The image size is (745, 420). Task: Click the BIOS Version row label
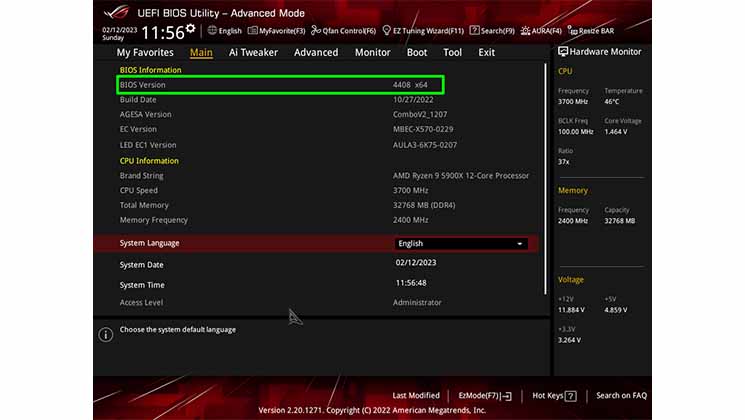[x=143, y=85]
